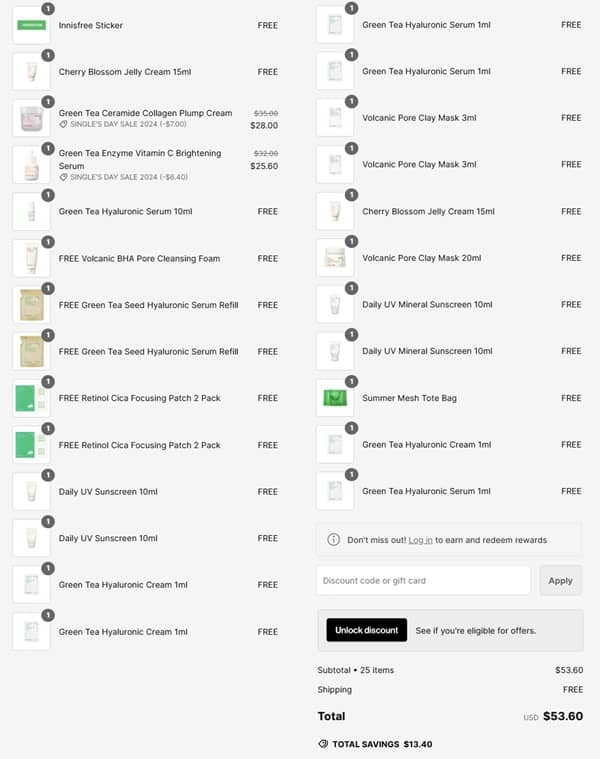Focus the Discount code or gift card field
This screenshot has width=600, height=759.
tap(423, 580)
